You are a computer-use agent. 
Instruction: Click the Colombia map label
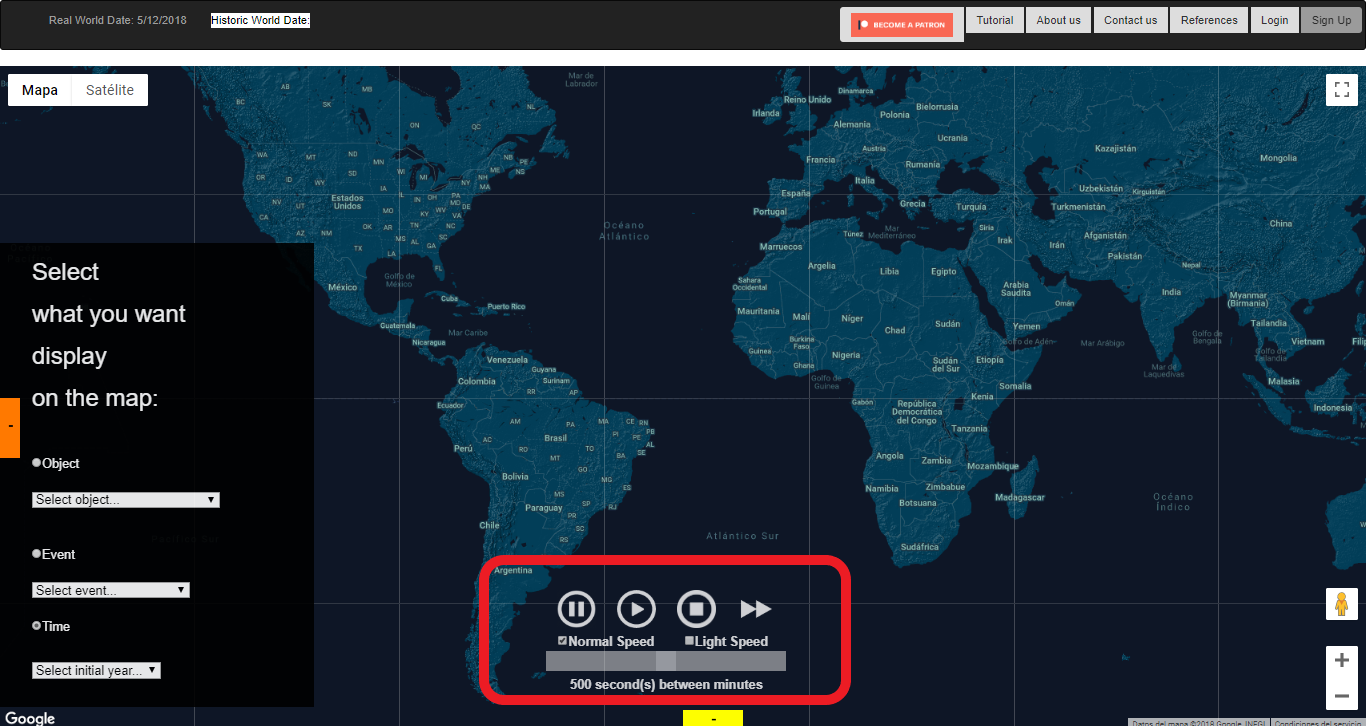pos(476,381)
